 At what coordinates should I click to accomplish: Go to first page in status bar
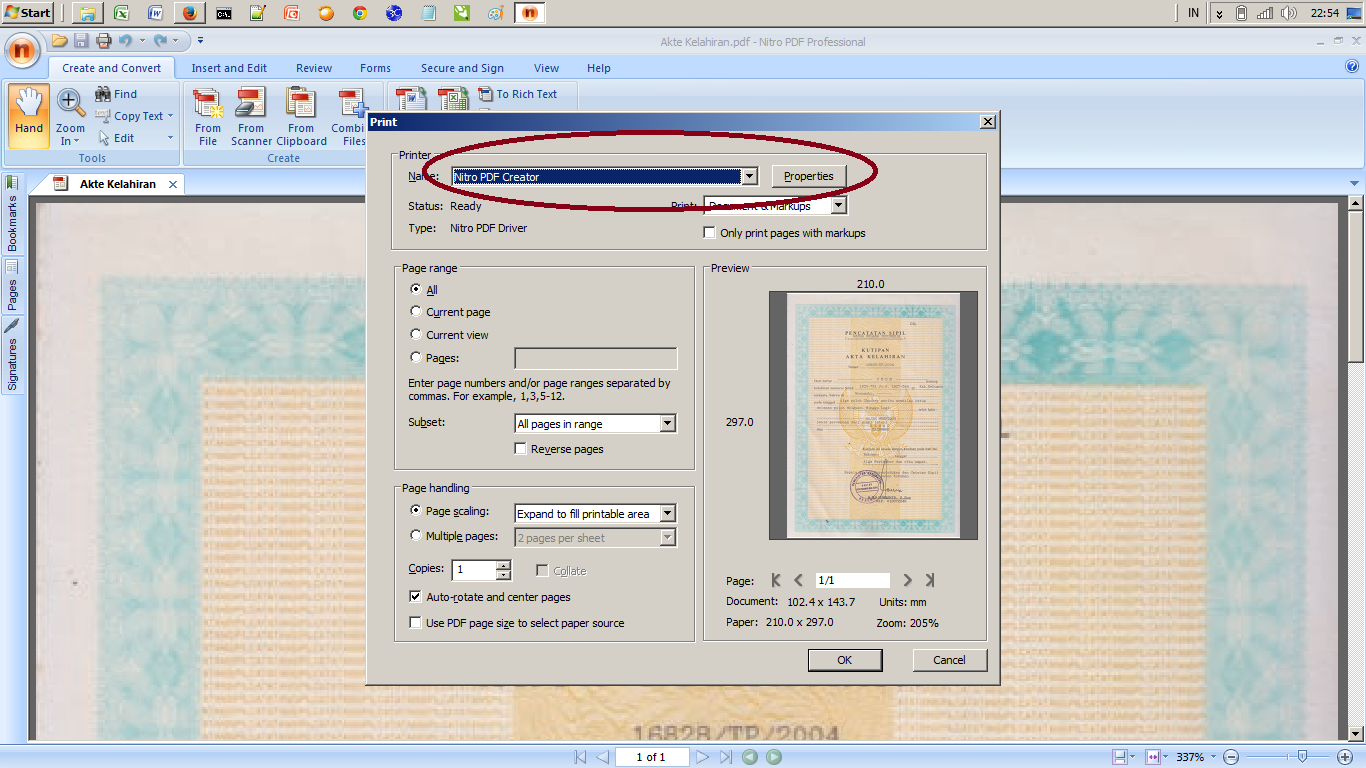pos(579,757)
